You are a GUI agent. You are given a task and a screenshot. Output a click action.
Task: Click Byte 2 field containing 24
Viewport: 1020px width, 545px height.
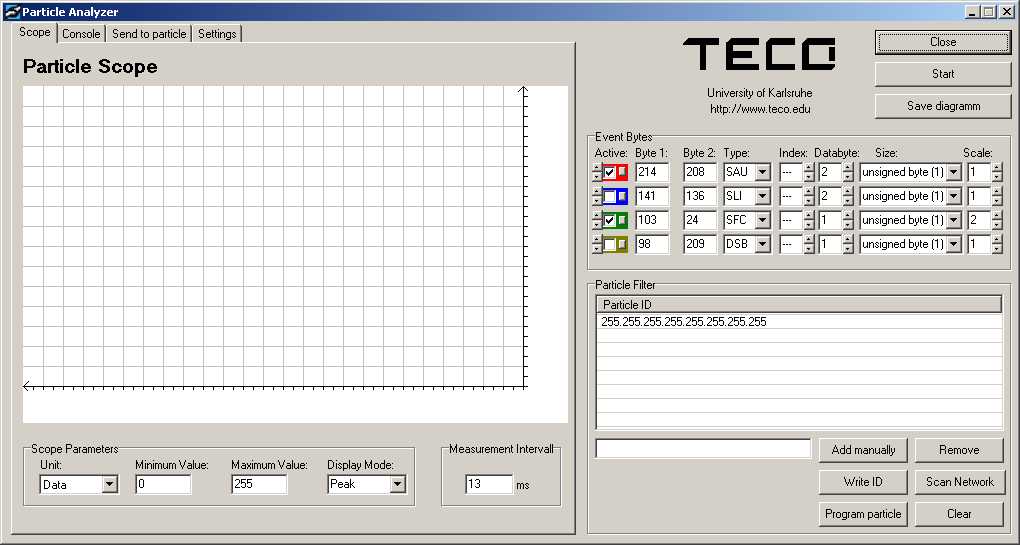click(700, 220)
